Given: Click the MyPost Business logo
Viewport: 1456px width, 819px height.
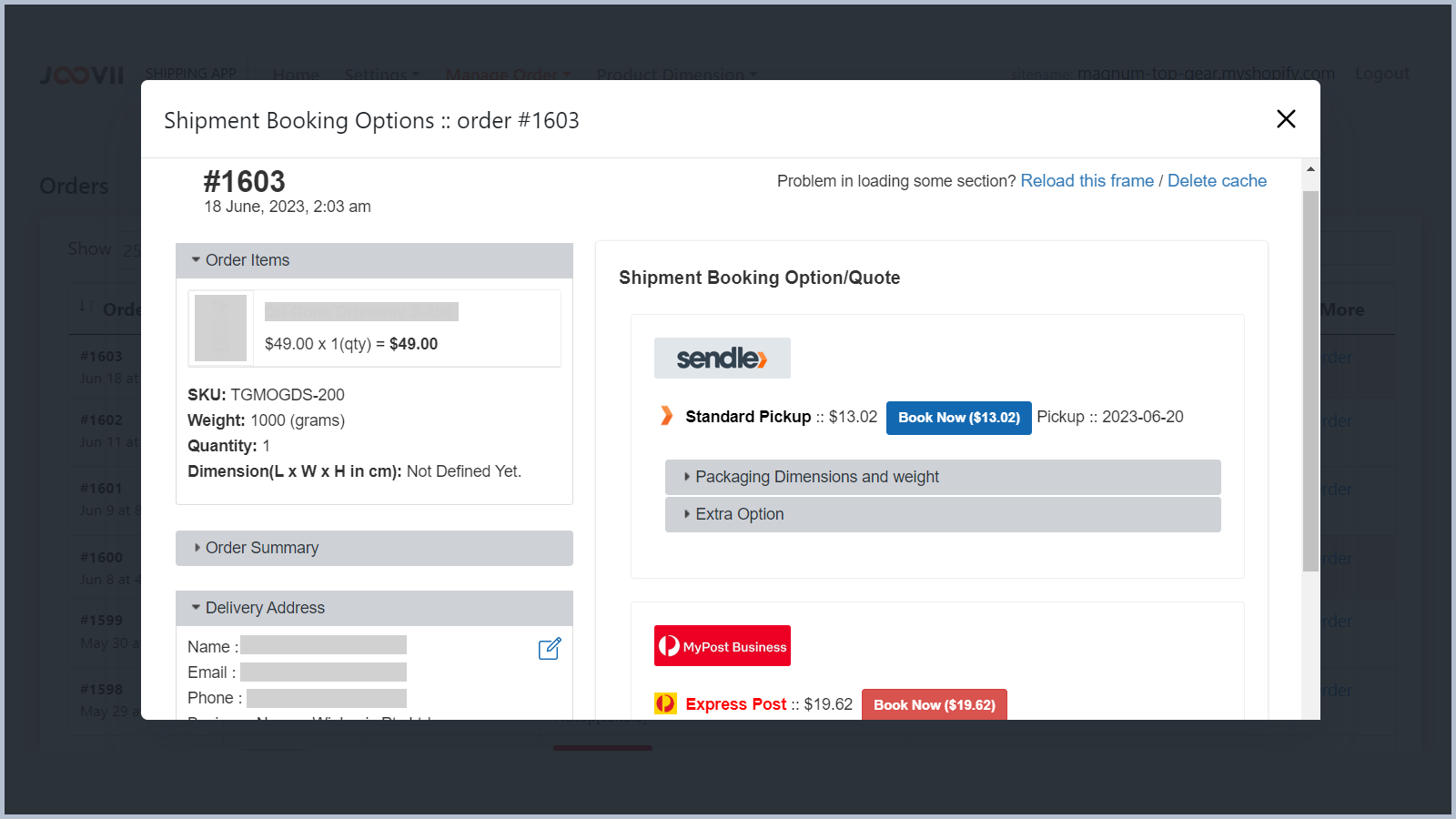Looking at the screenshot, I should pos(722,645).
